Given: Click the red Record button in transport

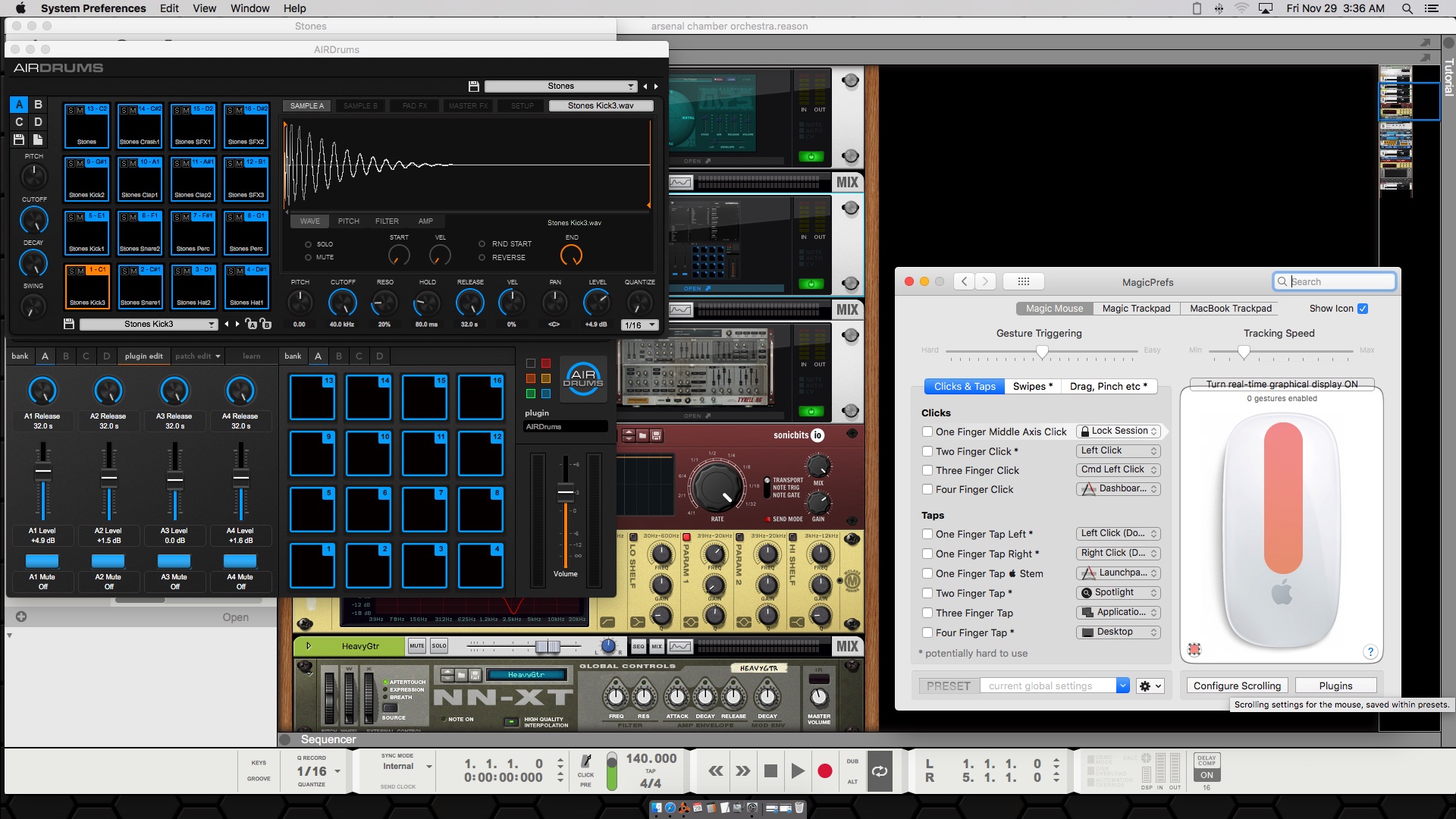Looking at the screenshot, I should (825, 771).
